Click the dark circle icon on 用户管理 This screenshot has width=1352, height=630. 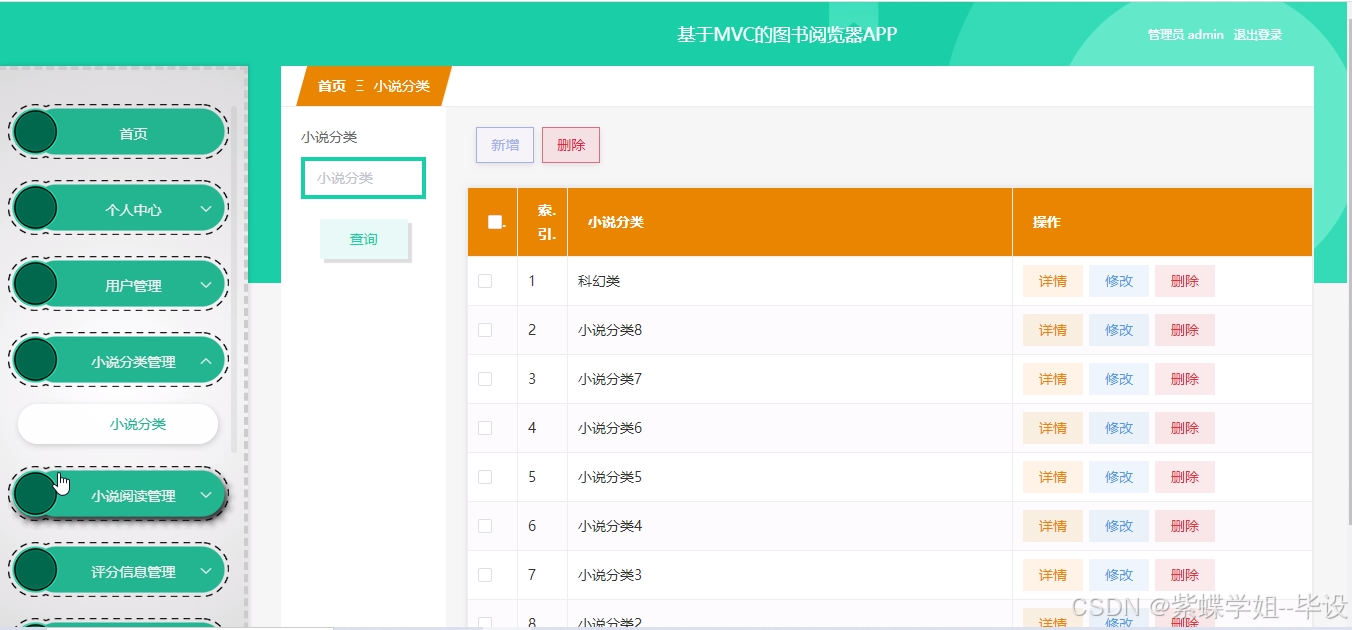click(36, 286)
